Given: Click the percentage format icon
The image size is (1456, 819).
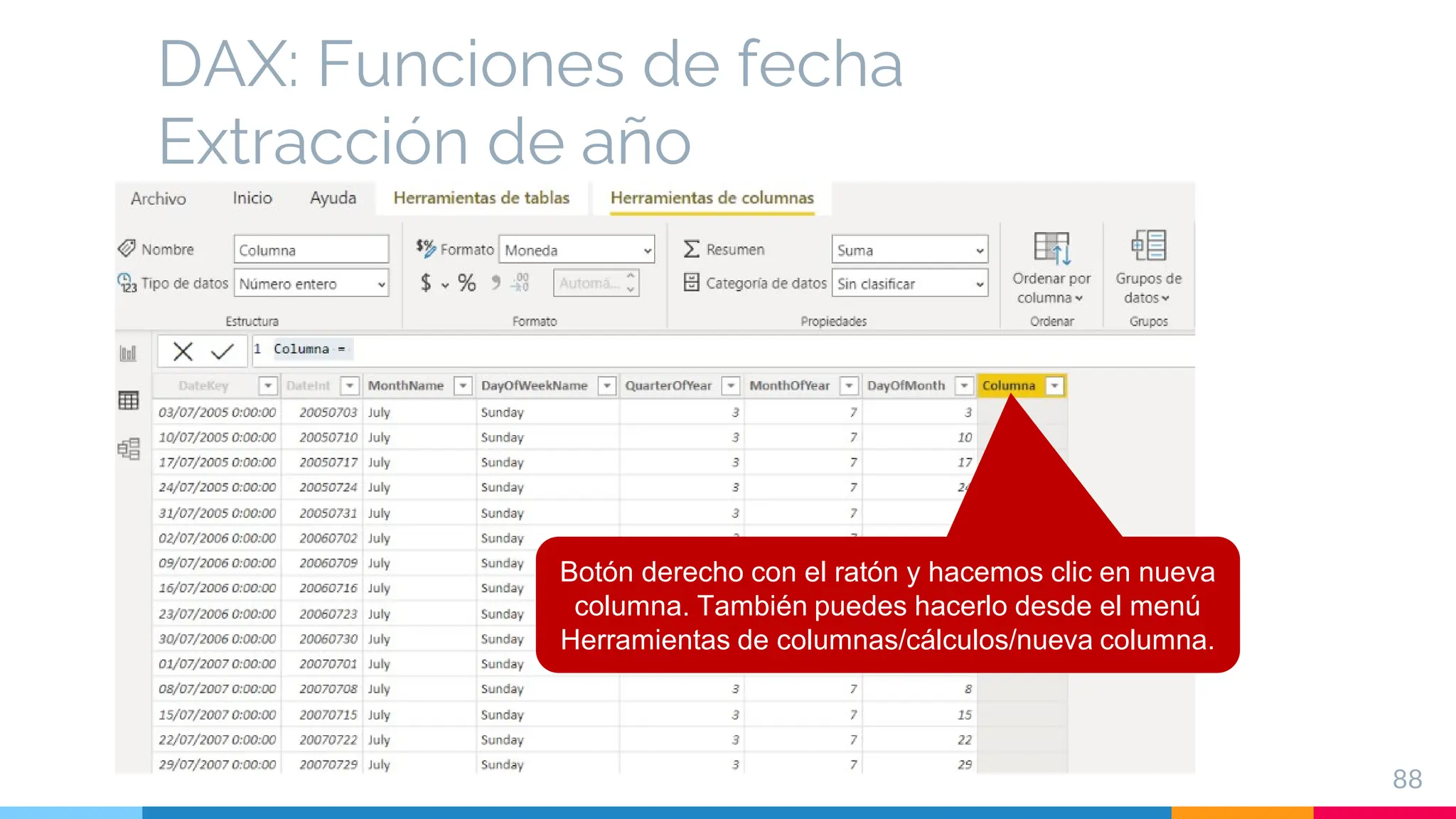Looking at the screenshot, I should pyautogui.click(x=467, y=283).
